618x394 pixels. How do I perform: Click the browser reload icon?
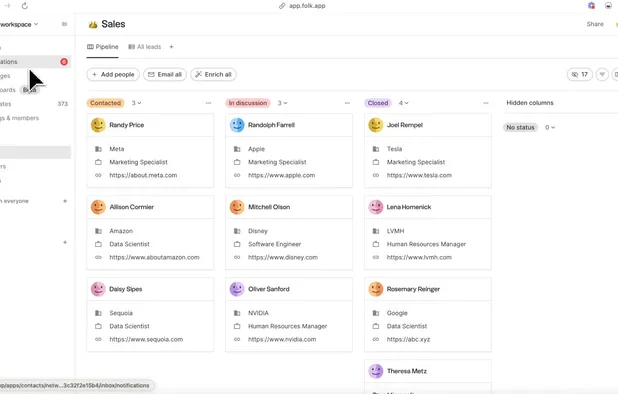coord(24,6)
